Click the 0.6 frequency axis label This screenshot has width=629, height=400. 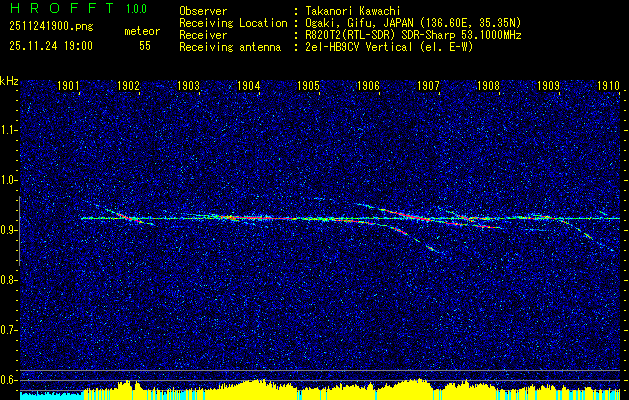click(x=9, y=380)
